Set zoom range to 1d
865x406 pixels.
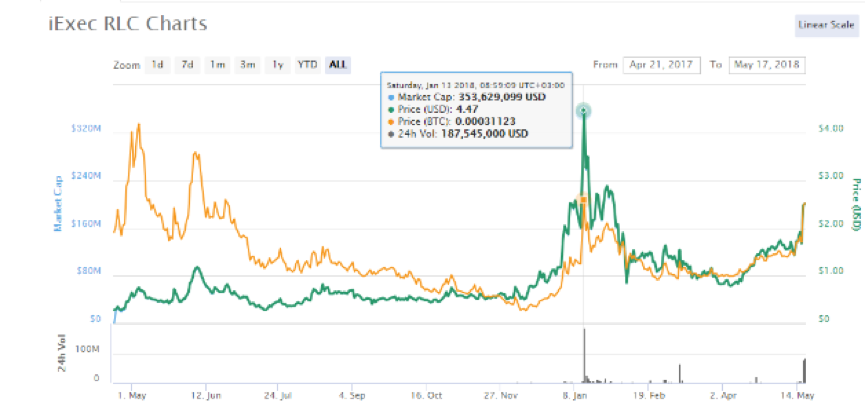[158, 65]
